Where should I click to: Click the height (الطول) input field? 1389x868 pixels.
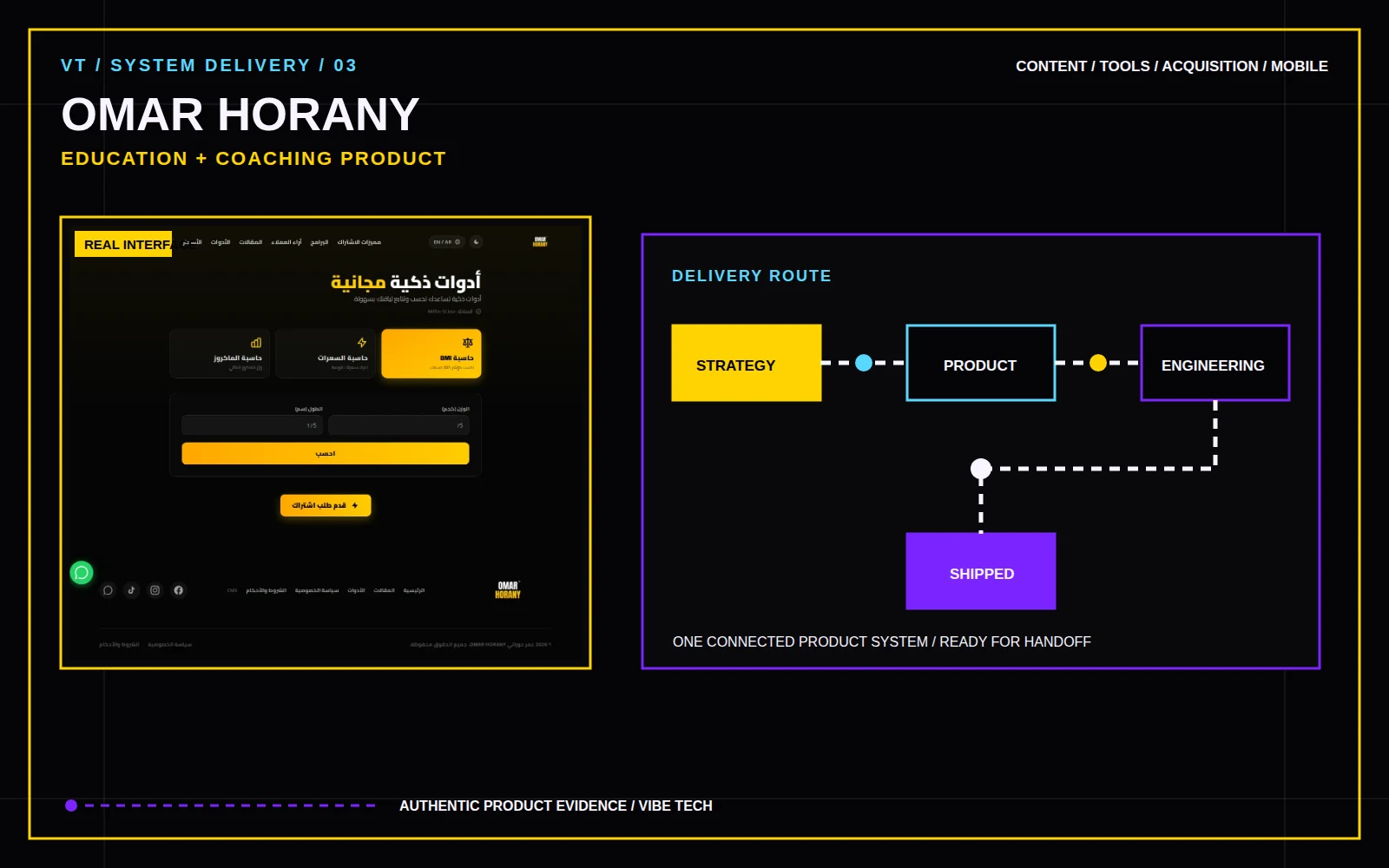click(252, 425)
